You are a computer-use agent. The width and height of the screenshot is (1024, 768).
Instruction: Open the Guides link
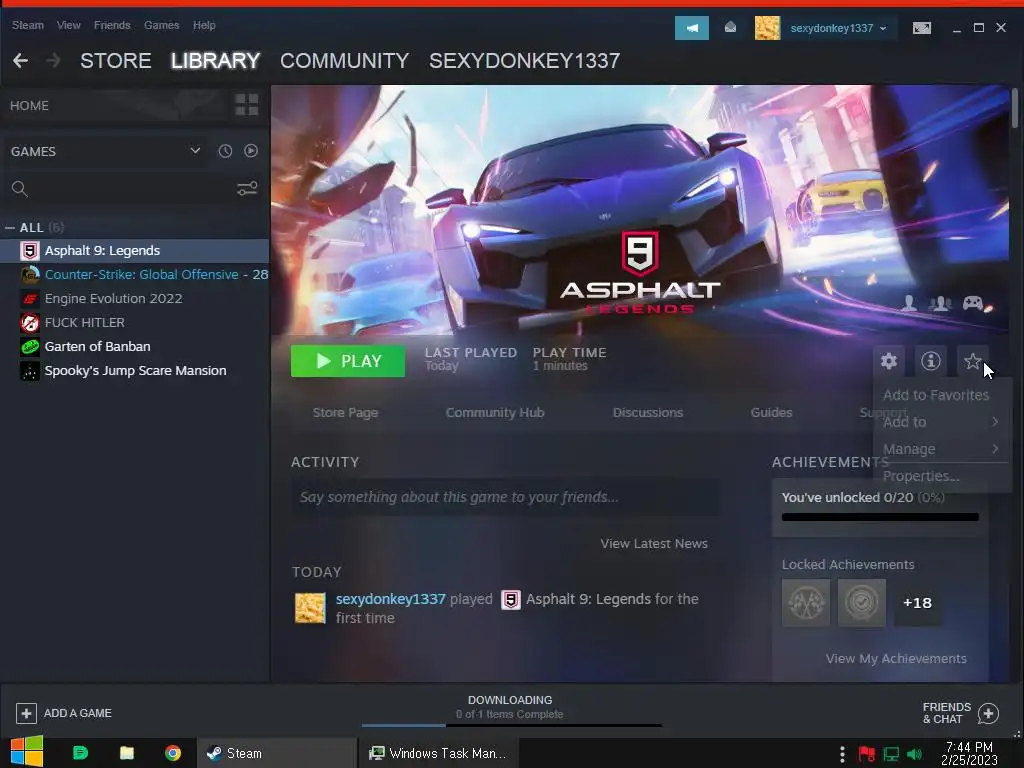tap(771, 413)
